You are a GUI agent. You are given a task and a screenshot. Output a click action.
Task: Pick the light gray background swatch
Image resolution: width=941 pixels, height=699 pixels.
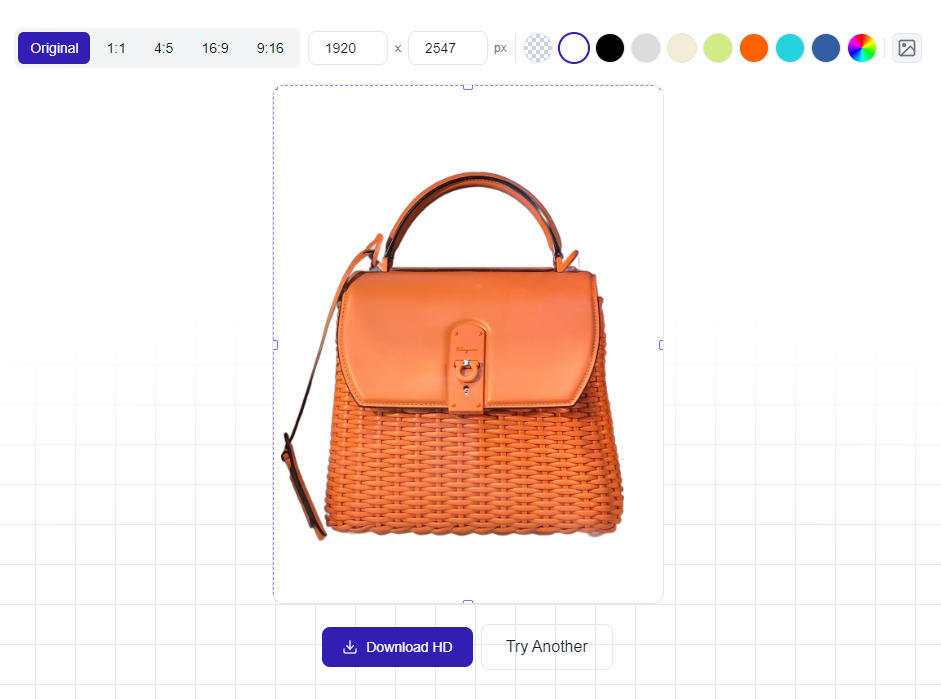pos(646,48)
